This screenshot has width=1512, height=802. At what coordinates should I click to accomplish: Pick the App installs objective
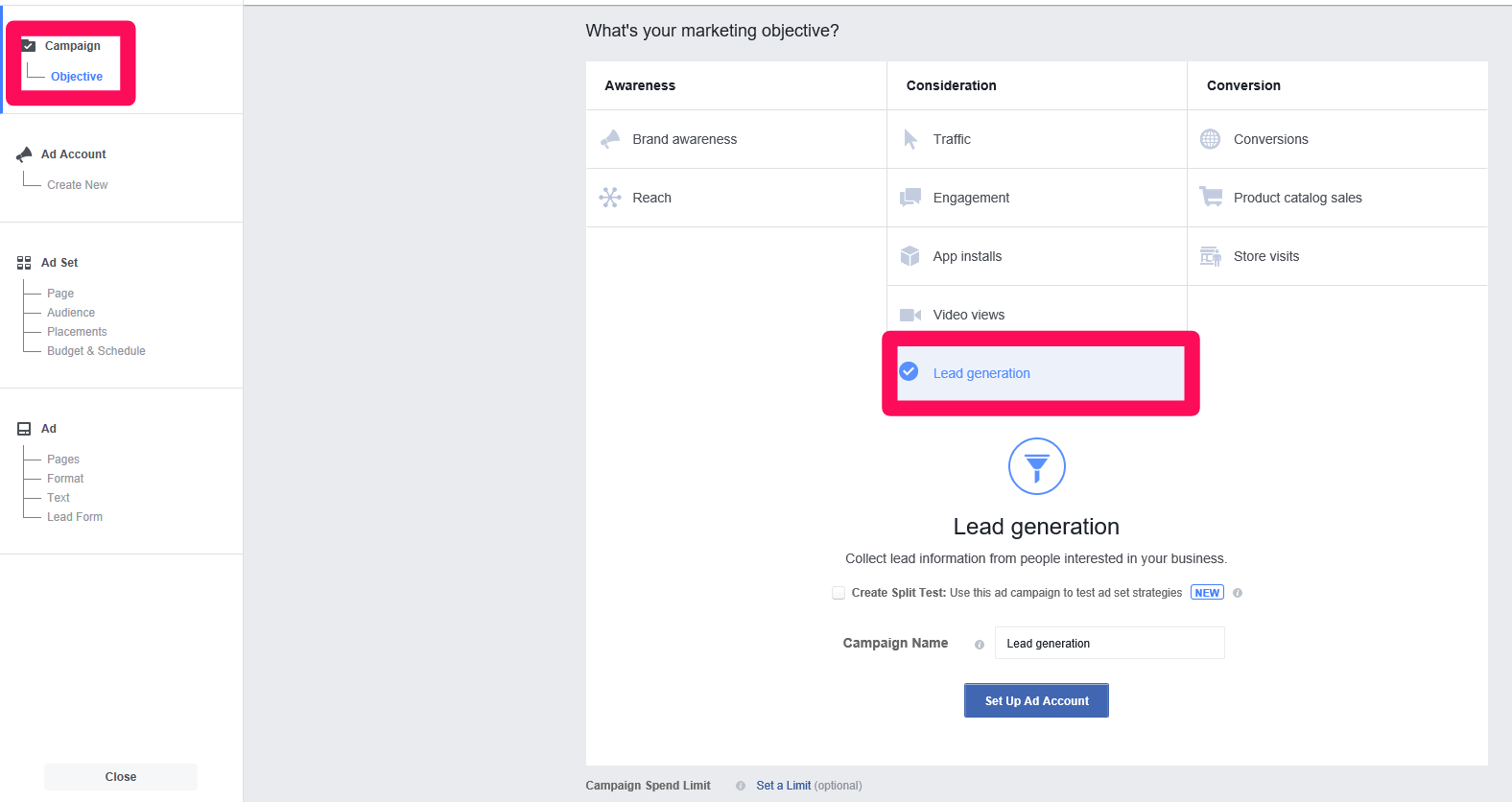coord(1037,256)
